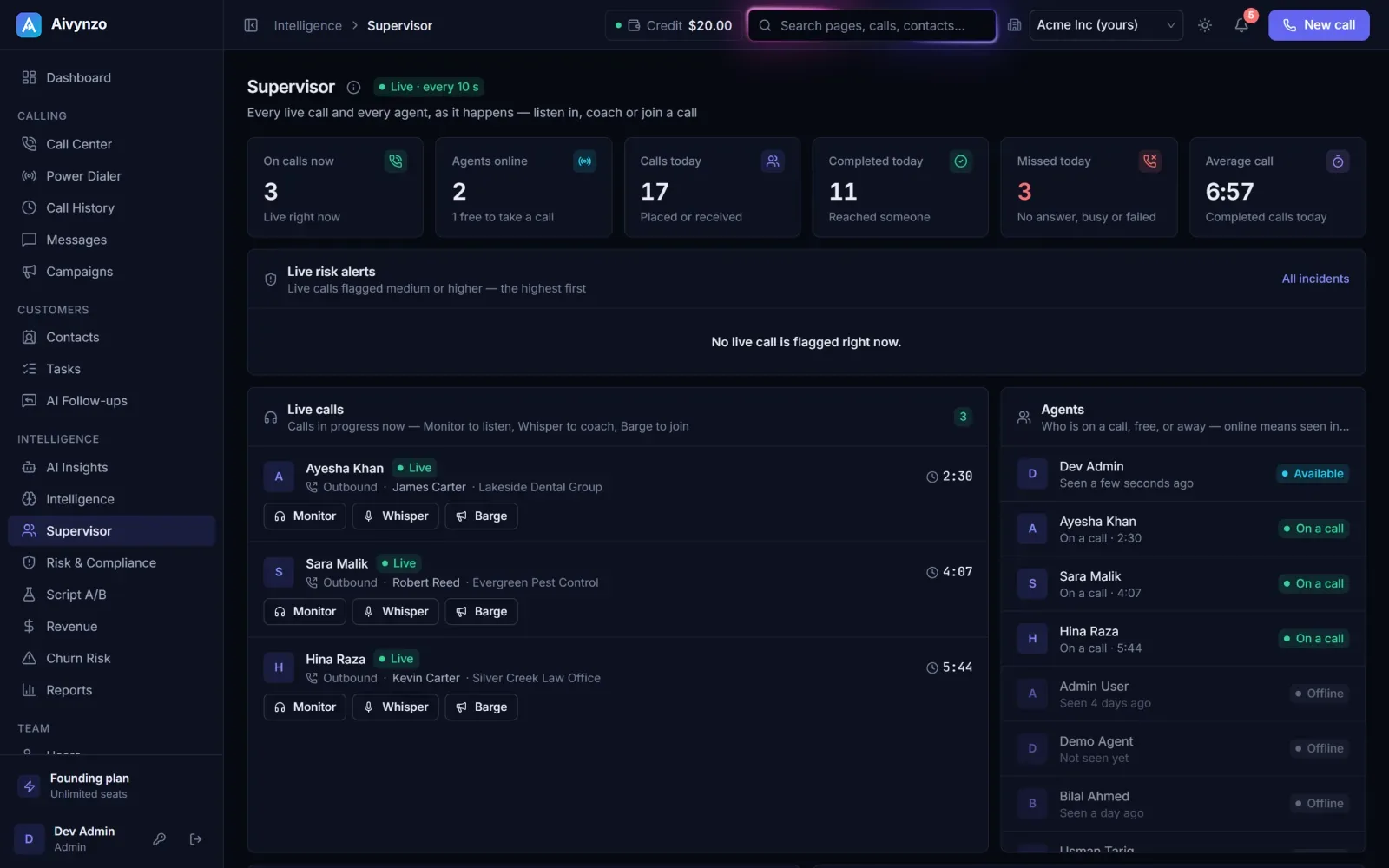Click the broadcast icon on Agents online card
1389x868 pixels.
(x=585, y=161)
